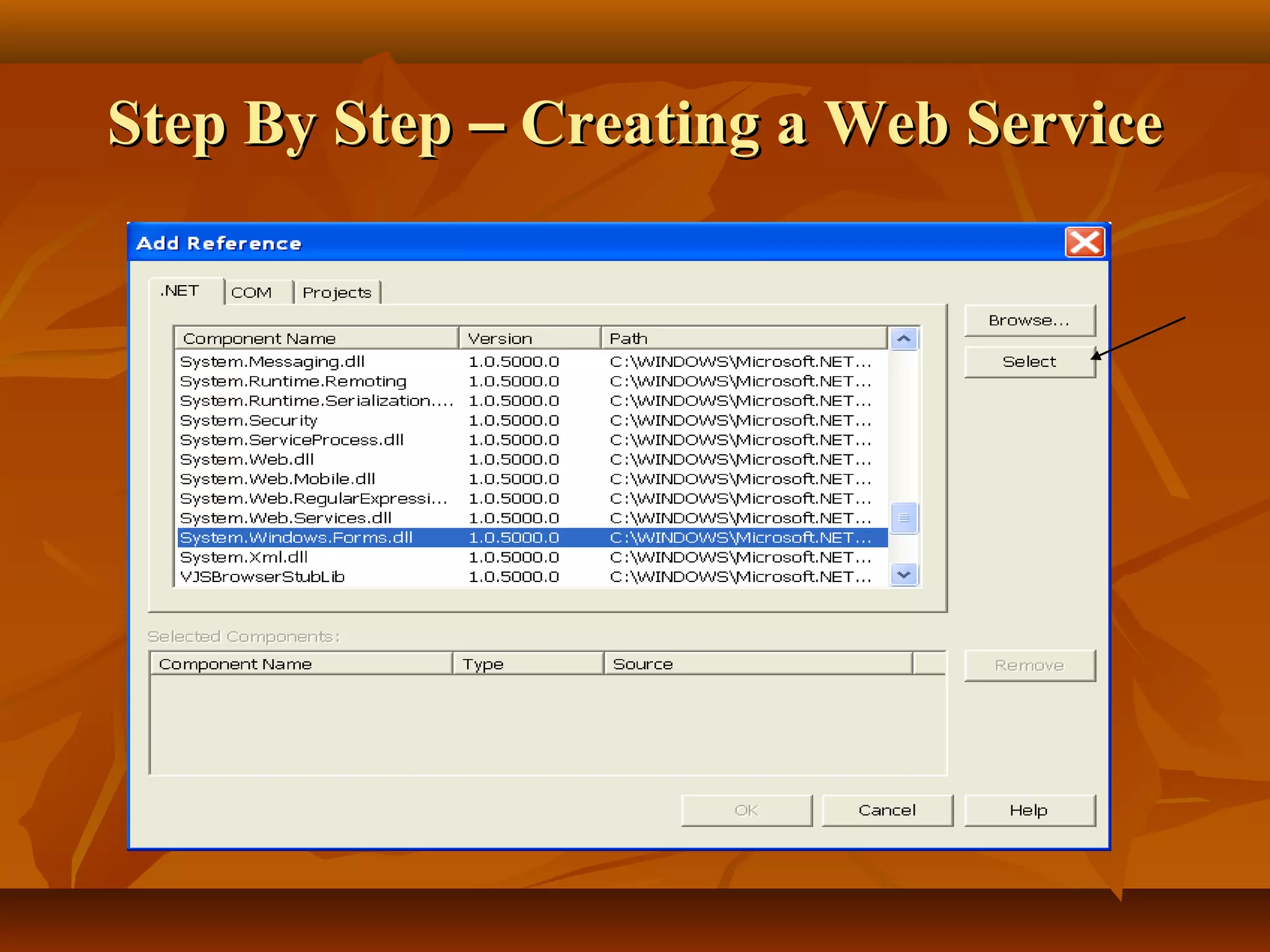The image size is (1270, 952).
Task: Click the OK button
Action: click(x=747, y=810)
